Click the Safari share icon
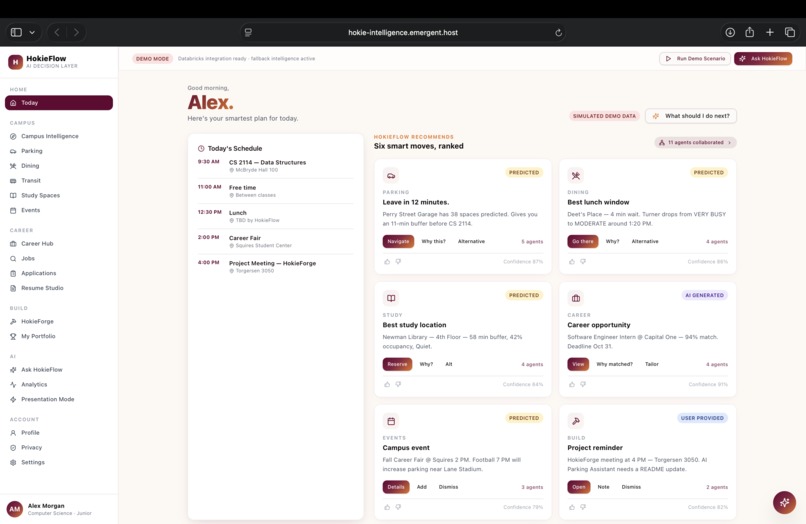Viewport: 806px width, 524px height. tap(749, 32)
